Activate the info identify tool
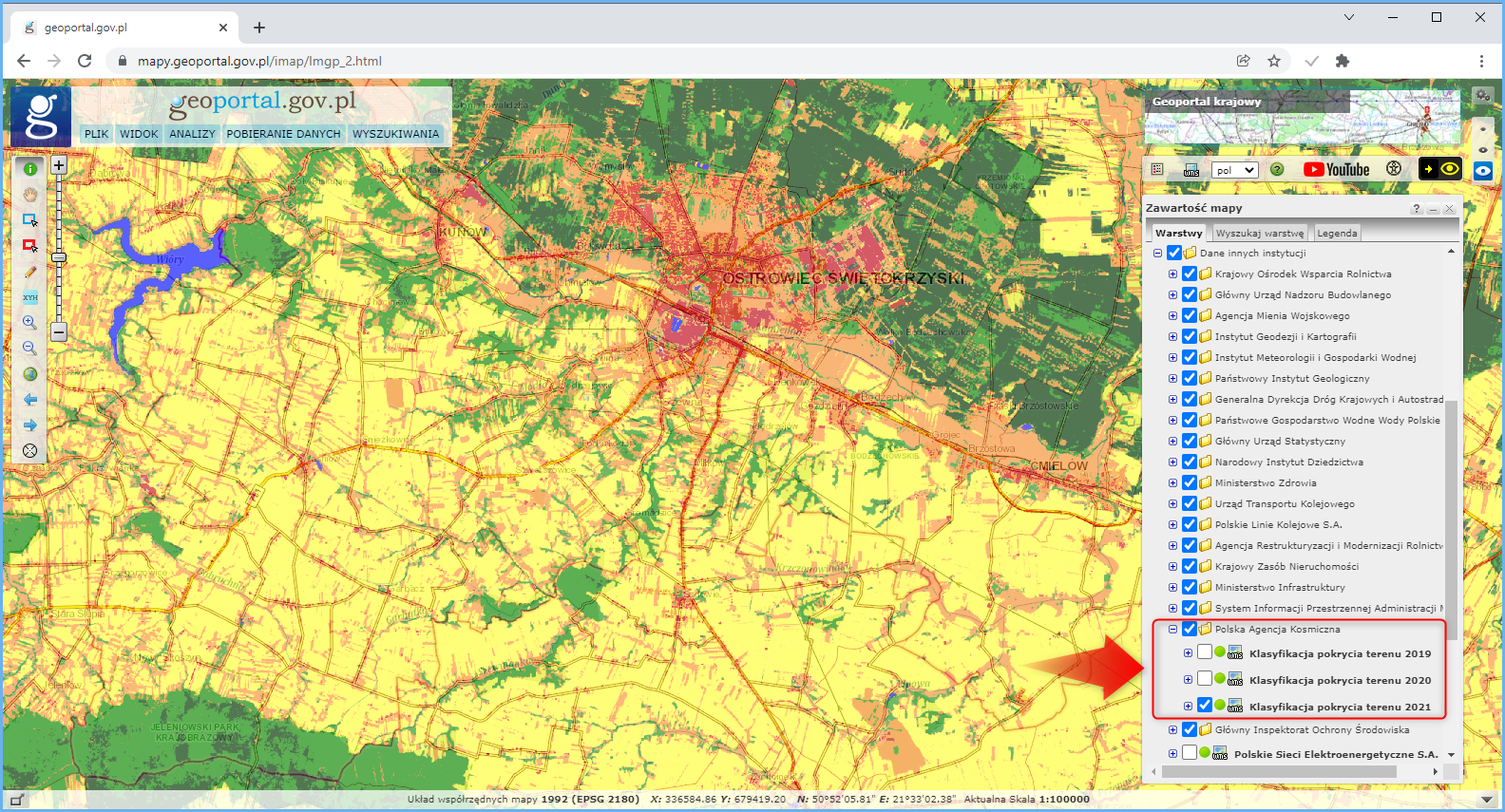 (30, 168)
